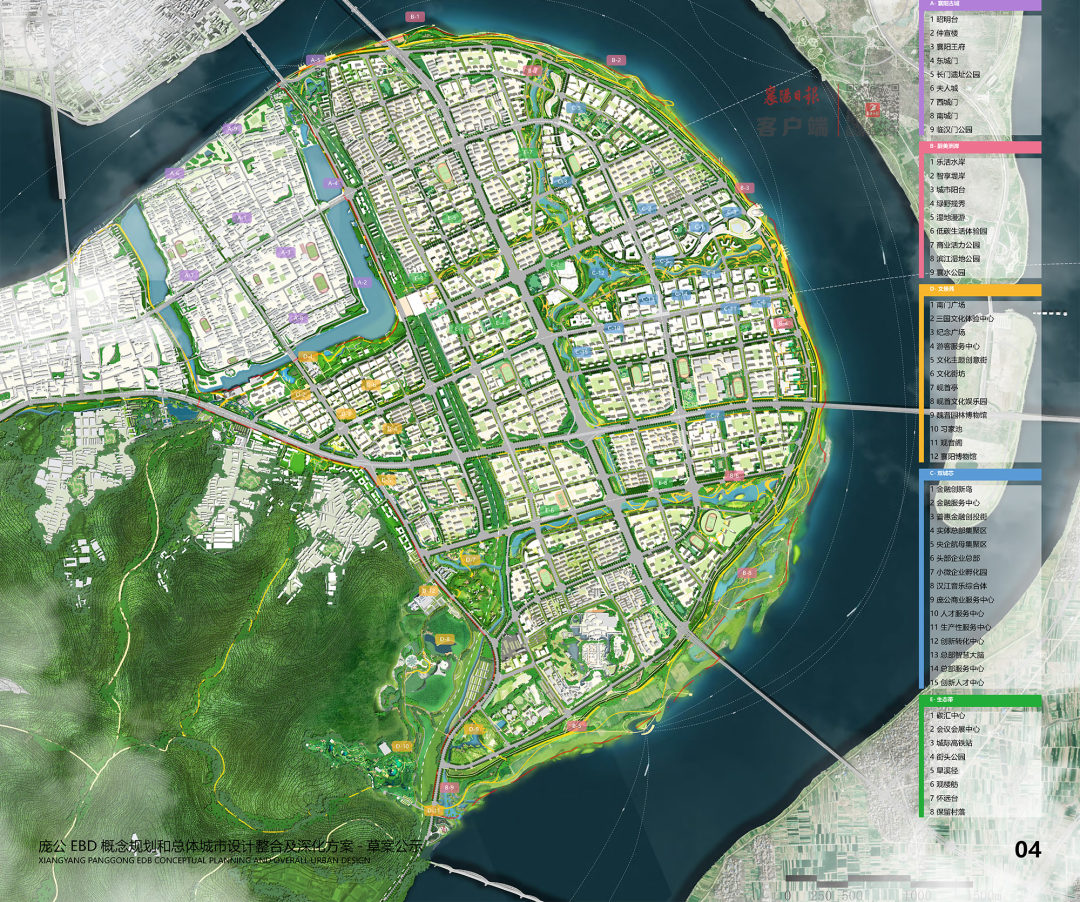This screenshot has width=1080, height=902.
Task: Select legend entry 9 庞公商业服务中心
Action: (x=962, y=600)
